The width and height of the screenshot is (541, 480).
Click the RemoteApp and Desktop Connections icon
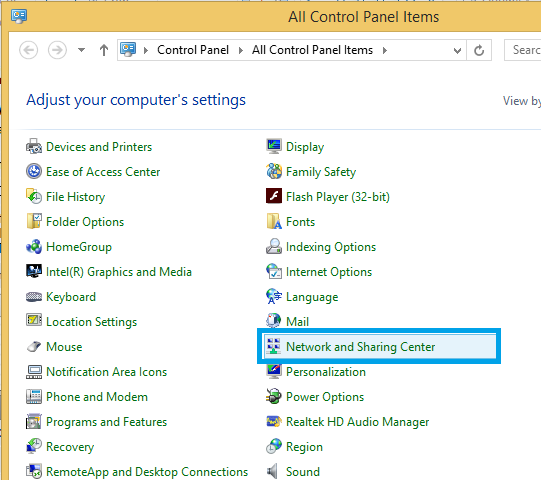tap(34, 471)
